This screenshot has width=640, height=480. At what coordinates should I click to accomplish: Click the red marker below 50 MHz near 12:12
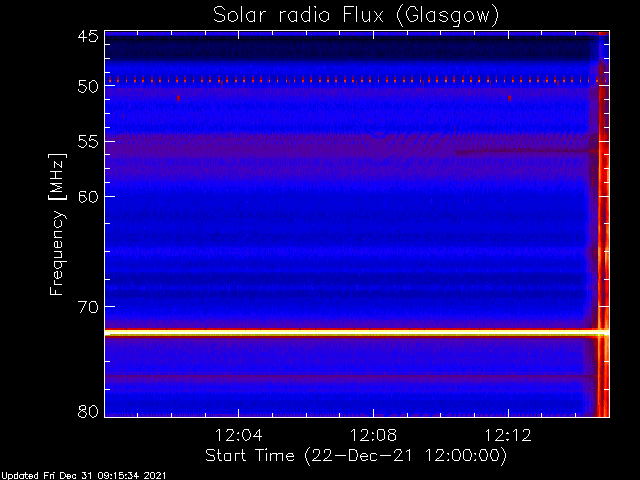coord(509,98)
